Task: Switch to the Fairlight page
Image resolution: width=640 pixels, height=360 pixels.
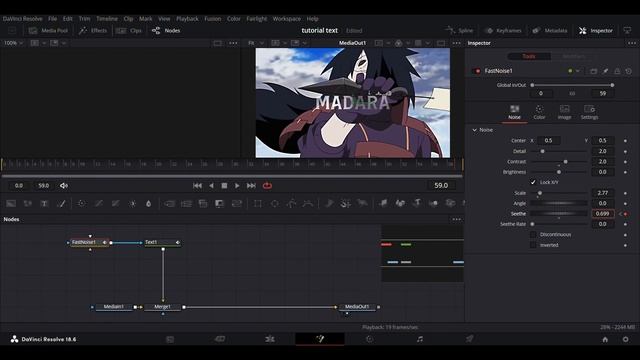Action: pyautogui.click(x=420, y=339)
